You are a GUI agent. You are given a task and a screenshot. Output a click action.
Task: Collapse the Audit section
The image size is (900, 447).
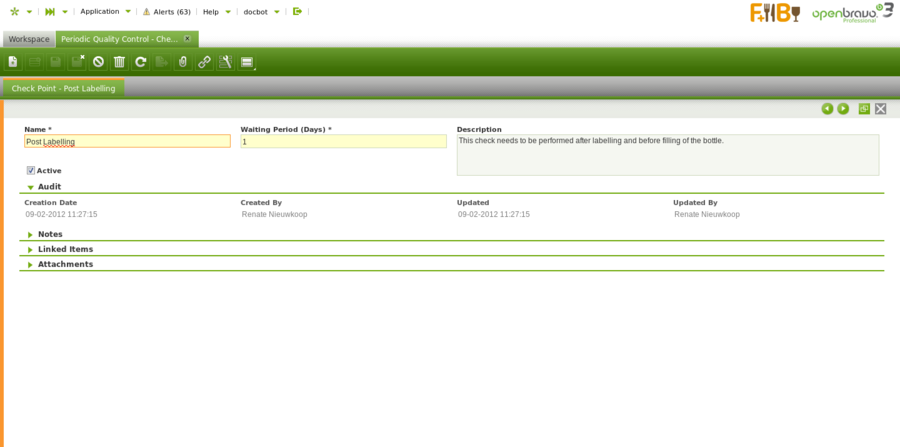(x=31, y=187)
